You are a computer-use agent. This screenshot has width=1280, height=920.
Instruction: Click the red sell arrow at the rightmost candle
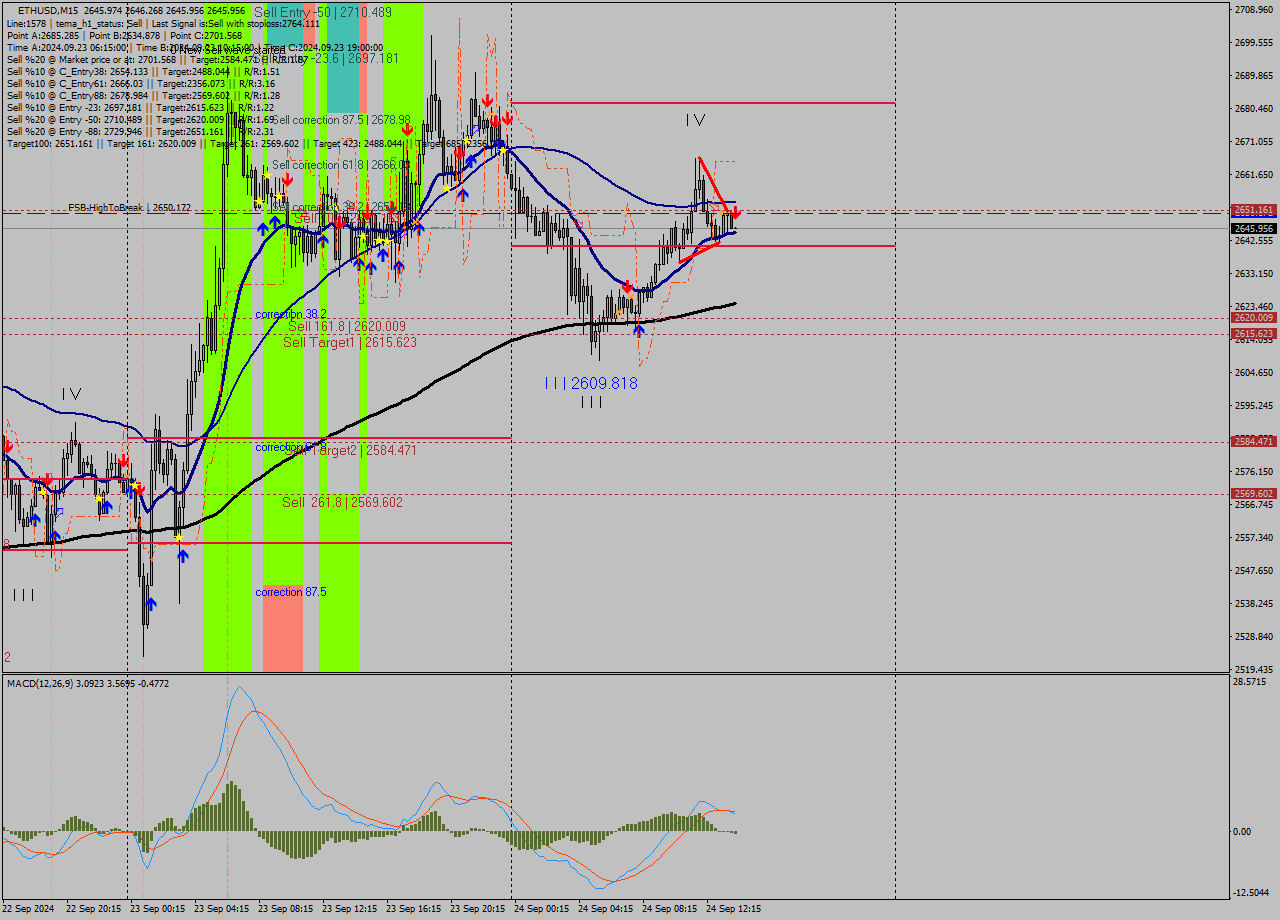pos(736,213)
